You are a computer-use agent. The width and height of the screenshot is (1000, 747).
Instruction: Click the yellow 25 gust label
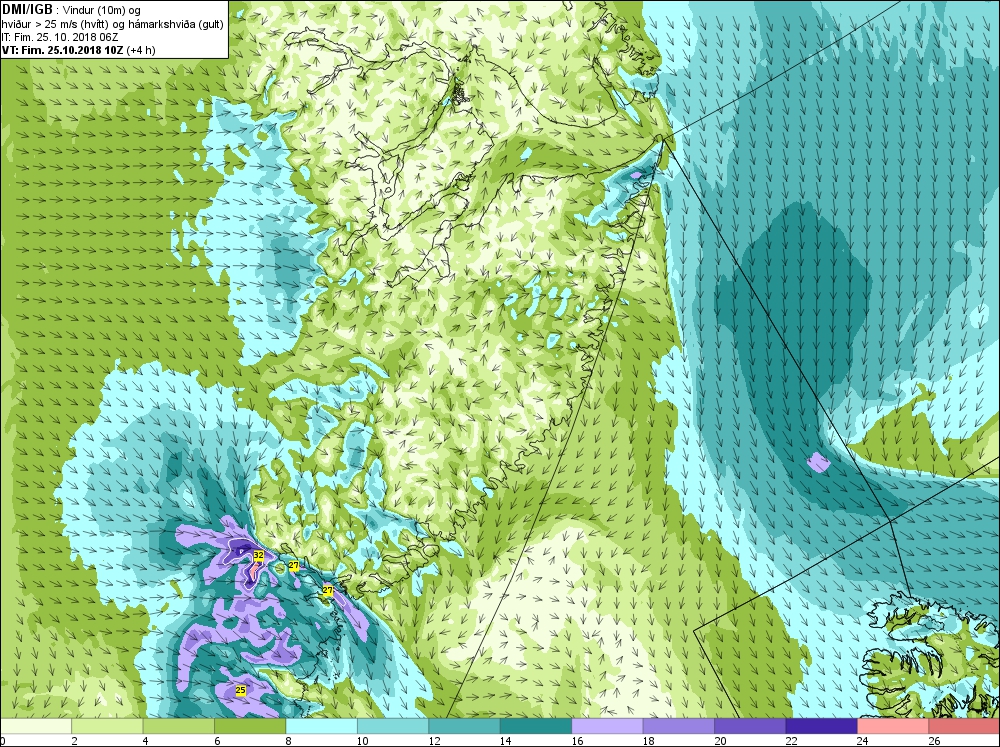240,690
